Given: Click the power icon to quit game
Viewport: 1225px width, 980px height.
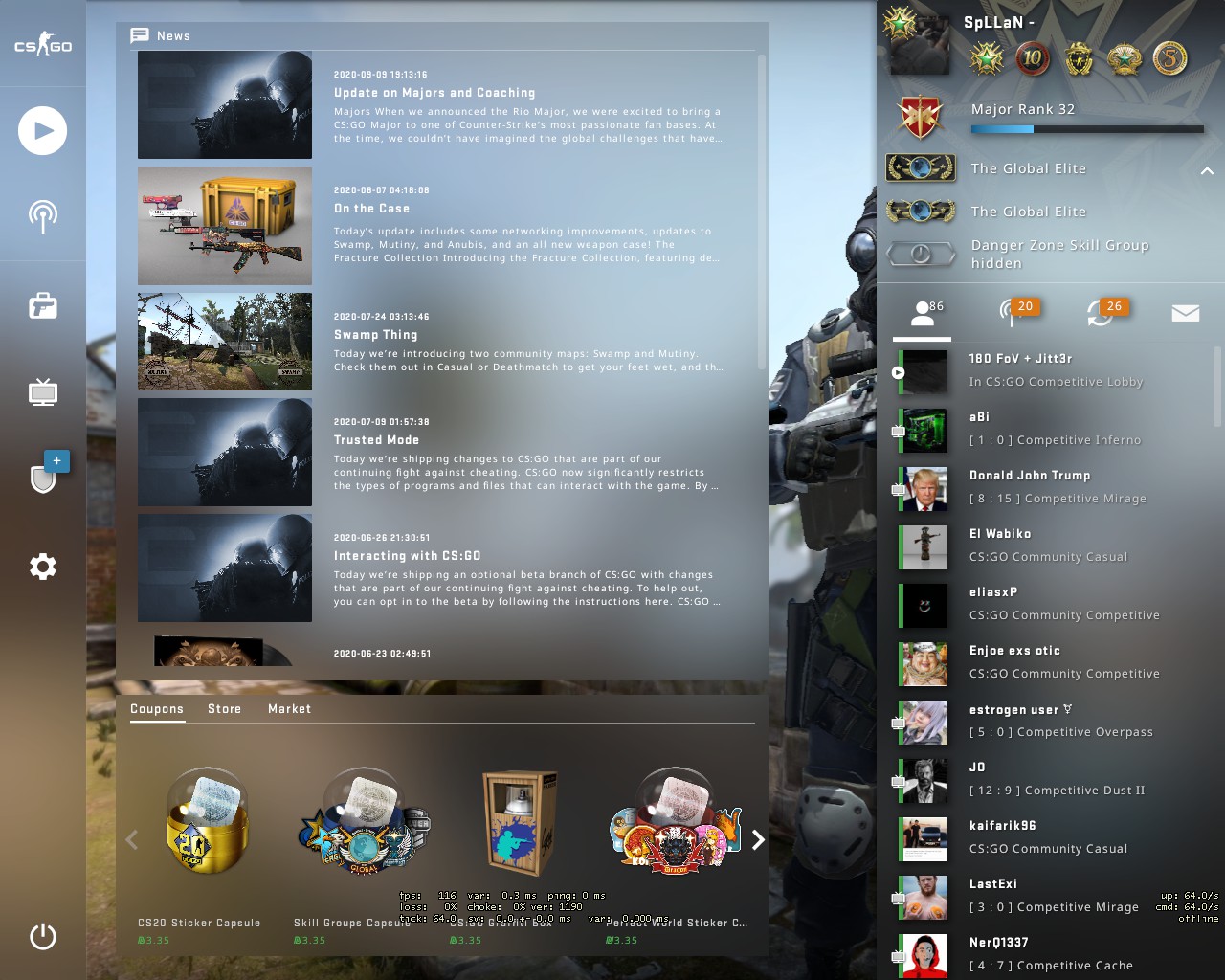Looking at the screenshot, I should (x=43, y=936).
